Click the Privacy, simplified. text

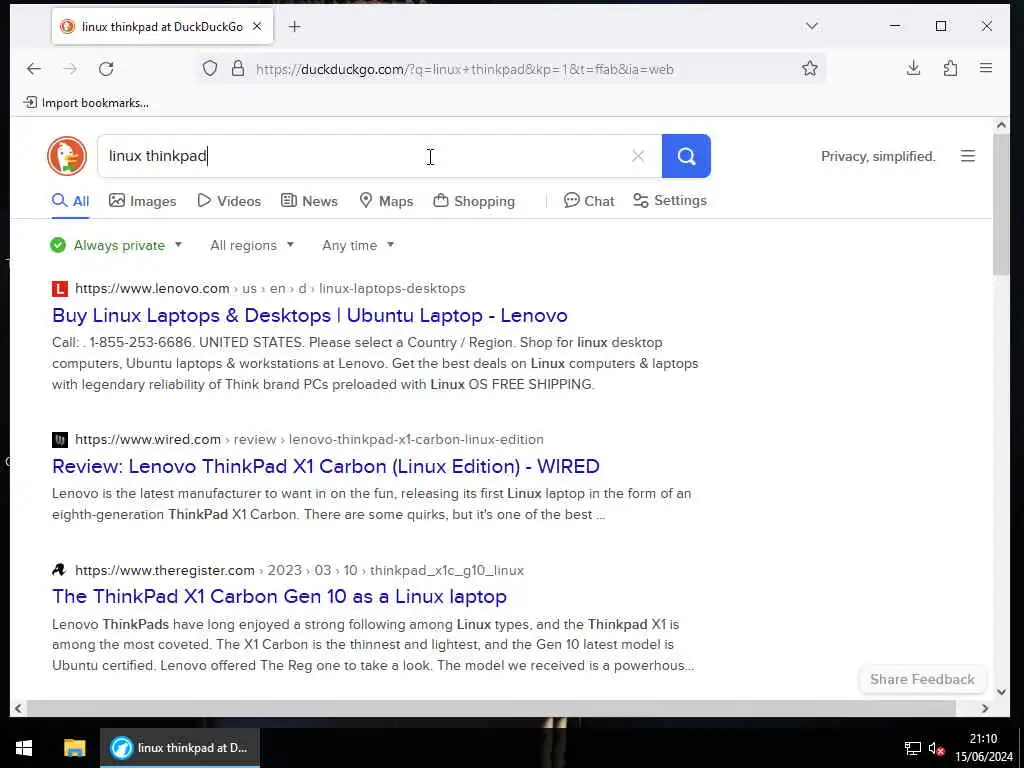878,156
